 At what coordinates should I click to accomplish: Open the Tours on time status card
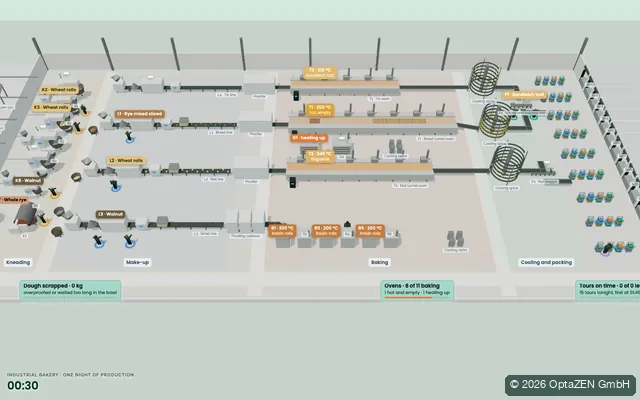(x=608, y=290)
